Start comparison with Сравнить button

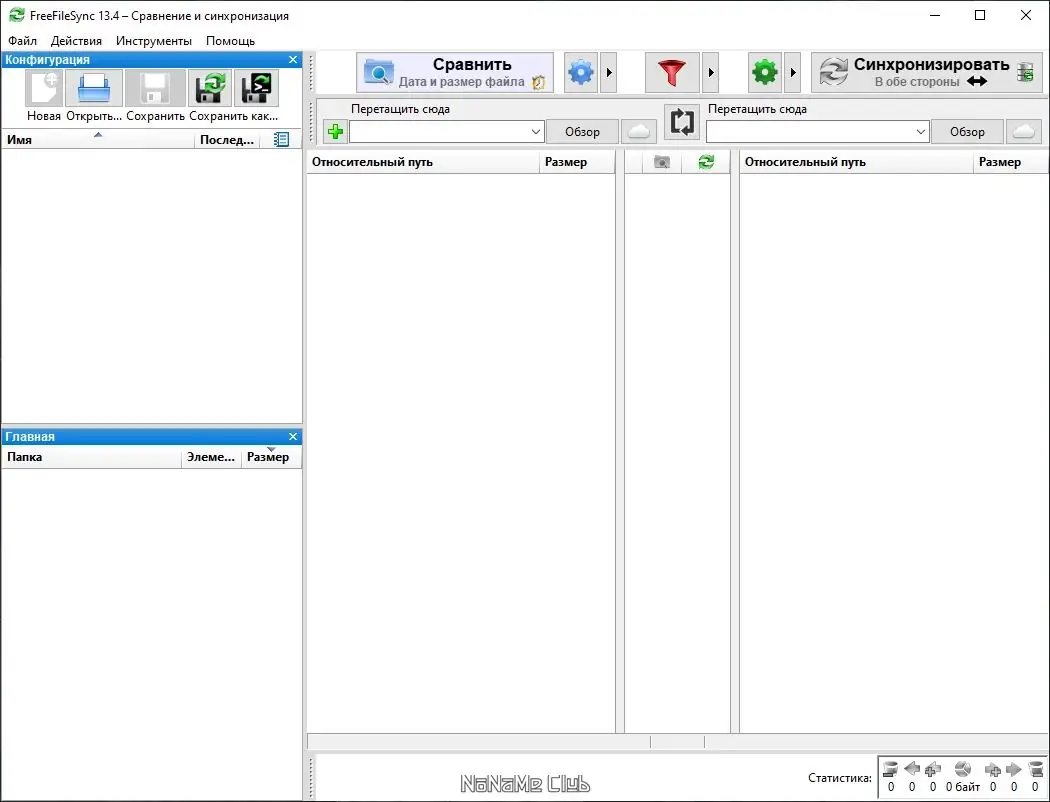click(x=455, y=72)
